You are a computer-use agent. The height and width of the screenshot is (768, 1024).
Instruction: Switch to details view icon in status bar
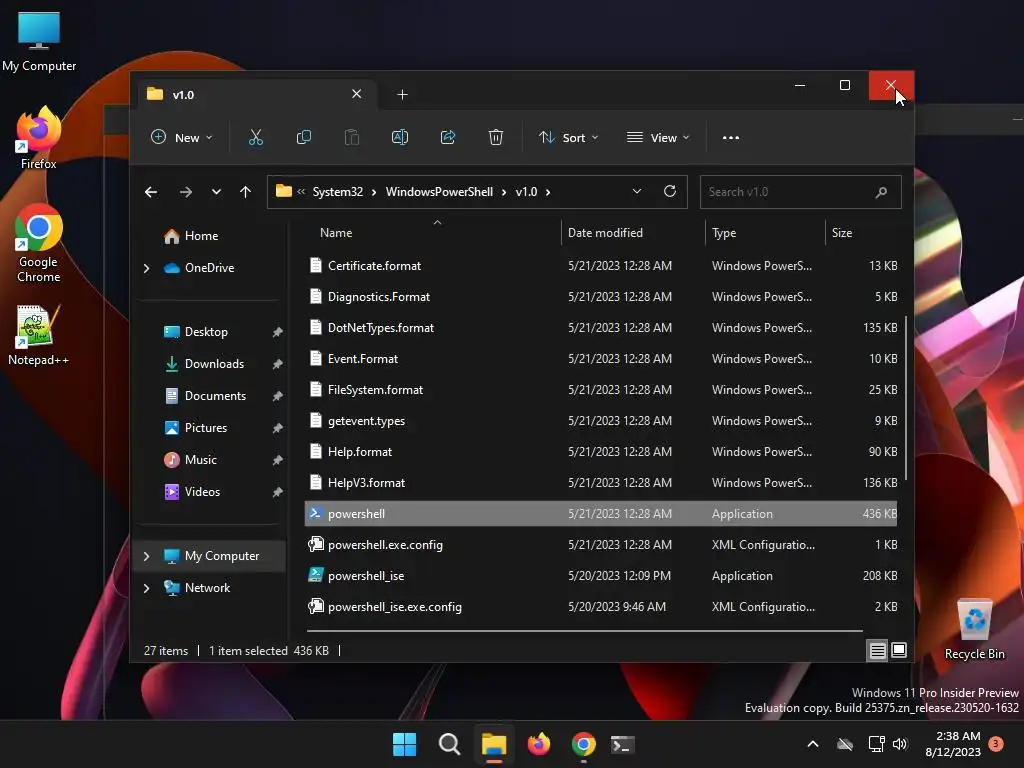click(878, 650)
